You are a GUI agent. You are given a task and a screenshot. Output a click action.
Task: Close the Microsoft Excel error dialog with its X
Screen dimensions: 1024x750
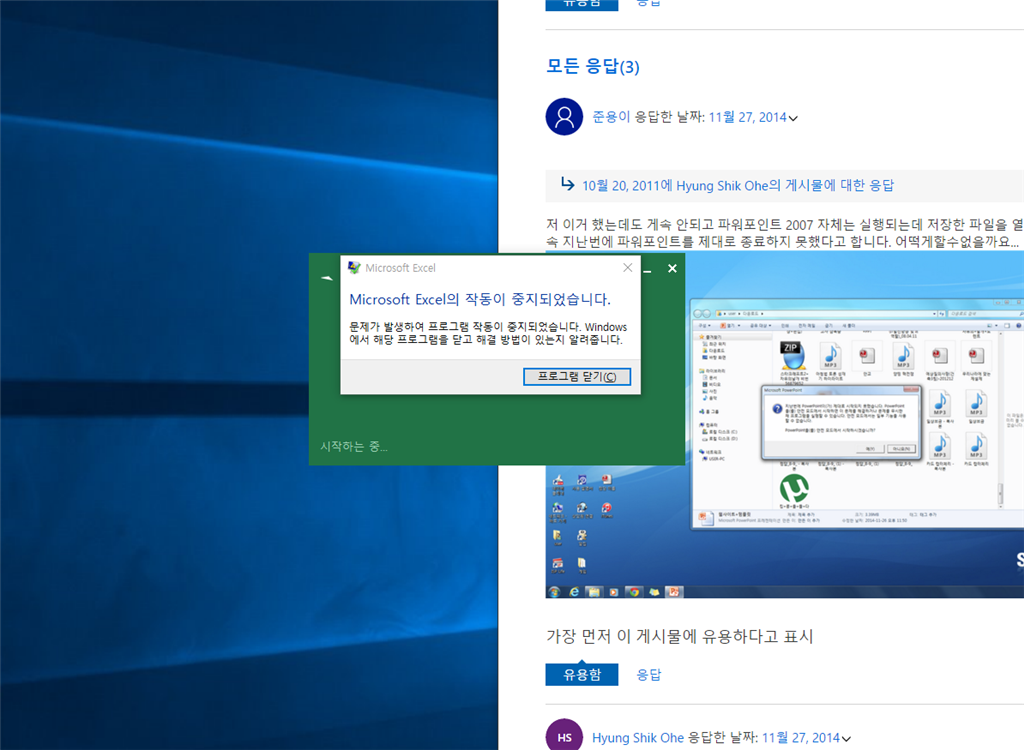coord(628,267)
